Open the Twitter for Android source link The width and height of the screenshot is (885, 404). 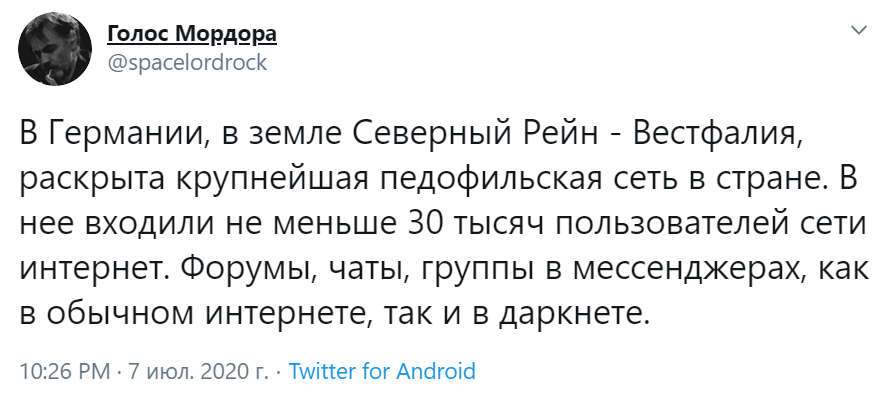click(382, 371)
